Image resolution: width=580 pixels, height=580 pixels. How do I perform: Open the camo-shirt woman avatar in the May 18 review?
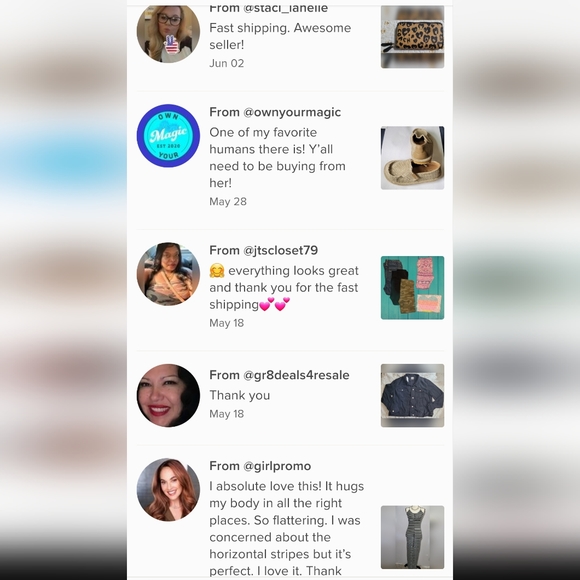coord(168,274)
